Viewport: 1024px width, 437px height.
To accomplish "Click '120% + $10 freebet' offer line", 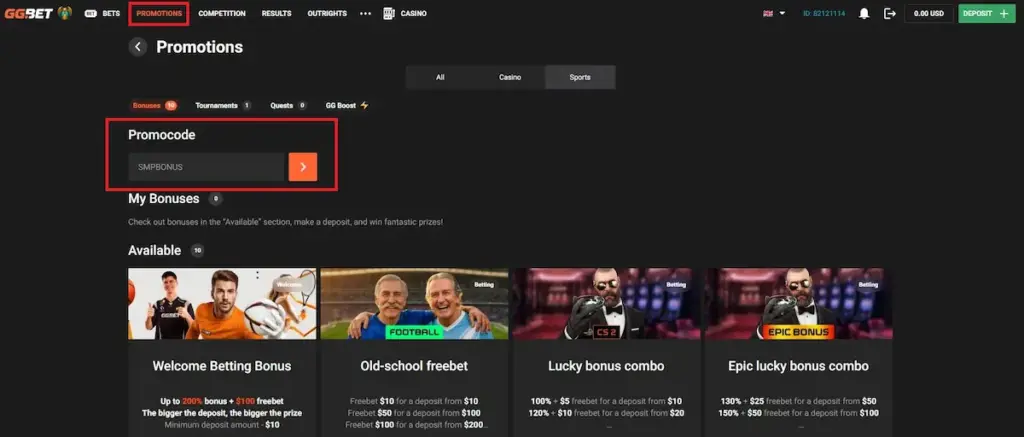I will pos(606,413).
